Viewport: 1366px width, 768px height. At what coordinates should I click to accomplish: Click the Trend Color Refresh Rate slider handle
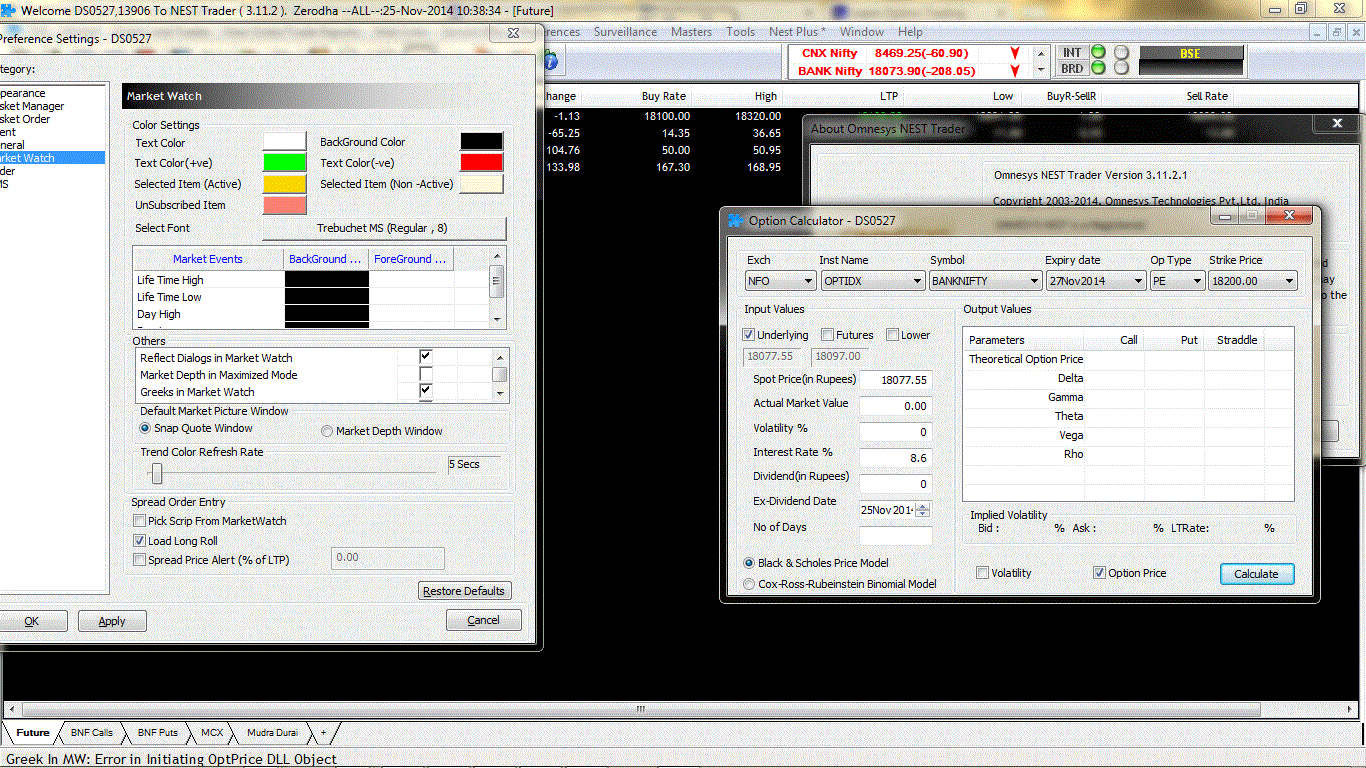157,474
